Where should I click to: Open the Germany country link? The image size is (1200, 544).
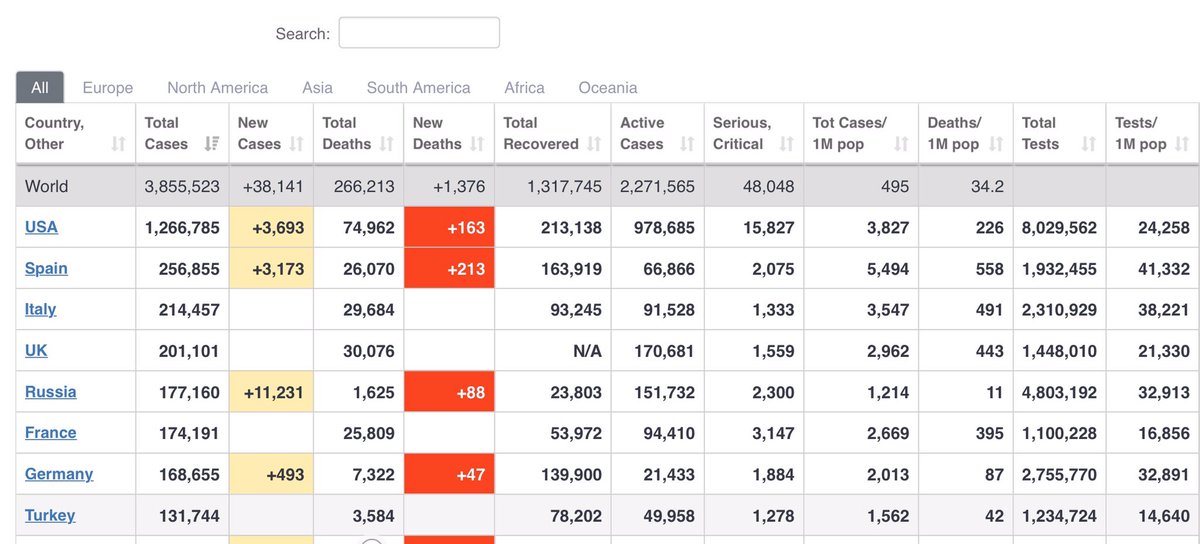tap(59, 474)
